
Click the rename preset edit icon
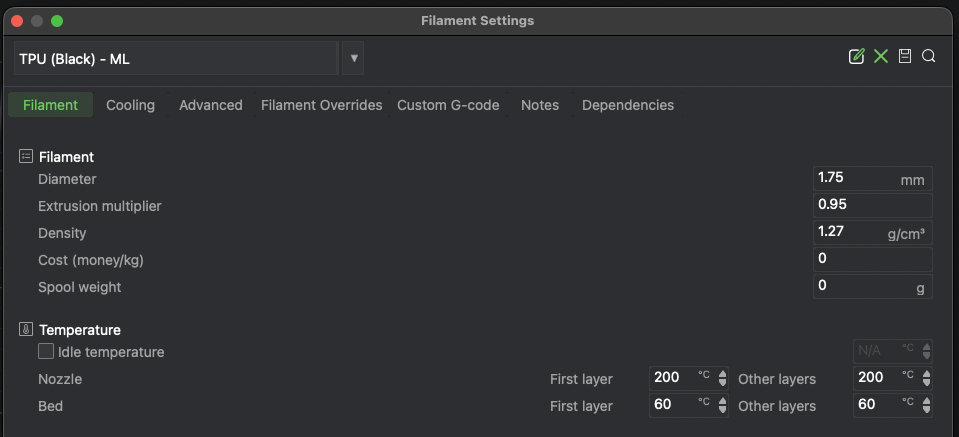tap(857, 57)
